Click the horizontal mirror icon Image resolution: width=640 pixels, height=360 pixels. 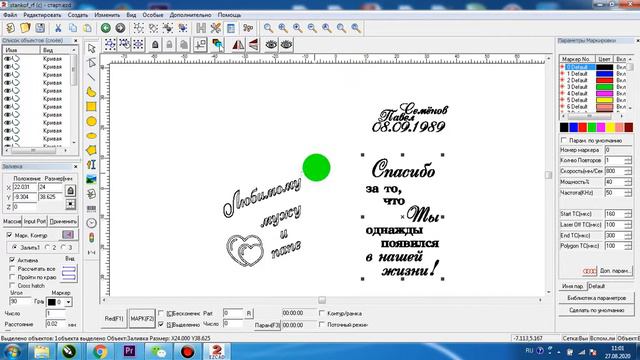pos(238,44)
